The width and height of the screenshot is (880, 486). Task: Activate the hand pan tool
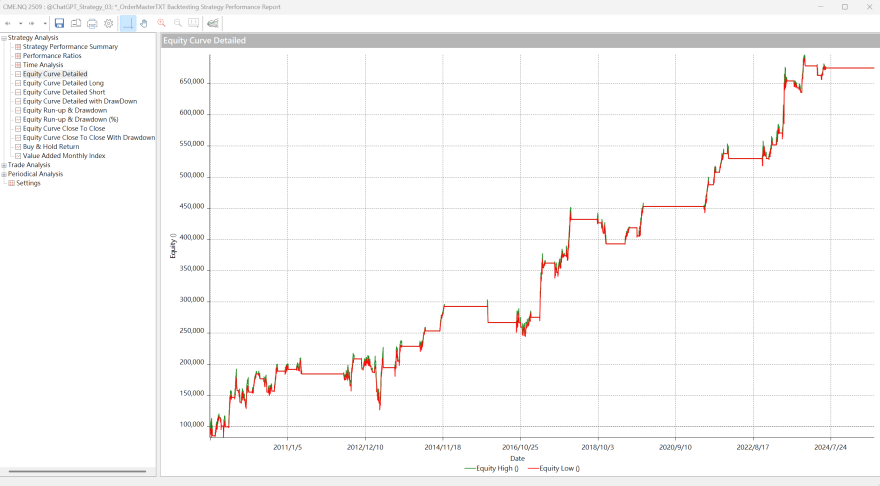[144, 23]
